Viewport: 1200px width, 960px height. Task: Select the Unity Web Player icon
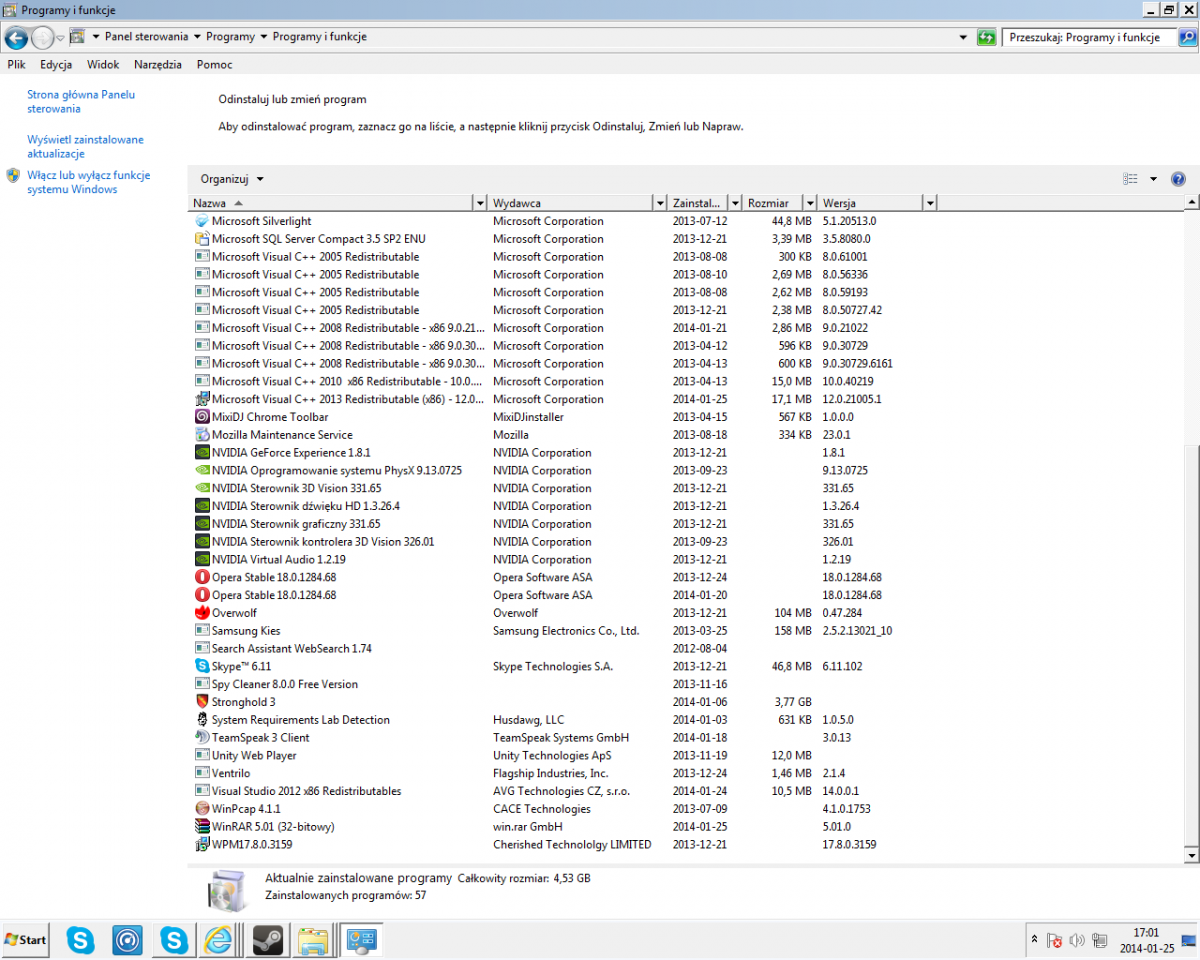click(201, 756)
